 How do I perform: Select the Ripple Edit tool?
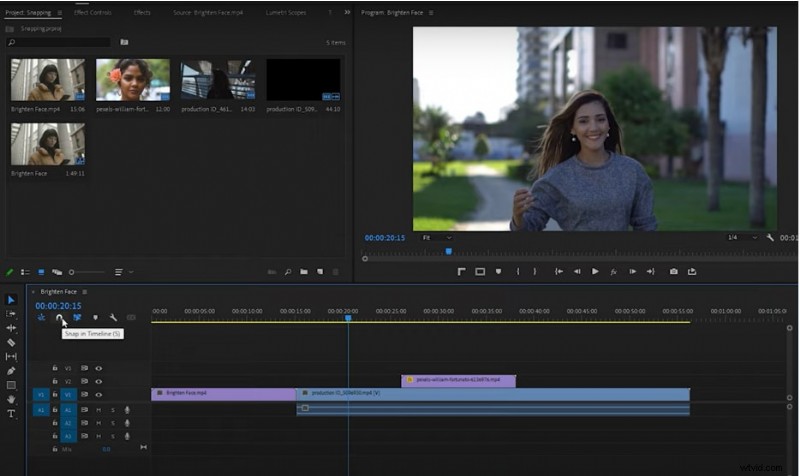(x=11, y=328)
